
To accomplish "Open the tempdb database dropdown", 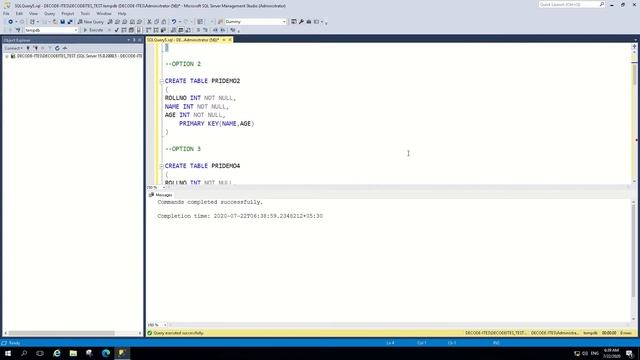I will 76,30.
